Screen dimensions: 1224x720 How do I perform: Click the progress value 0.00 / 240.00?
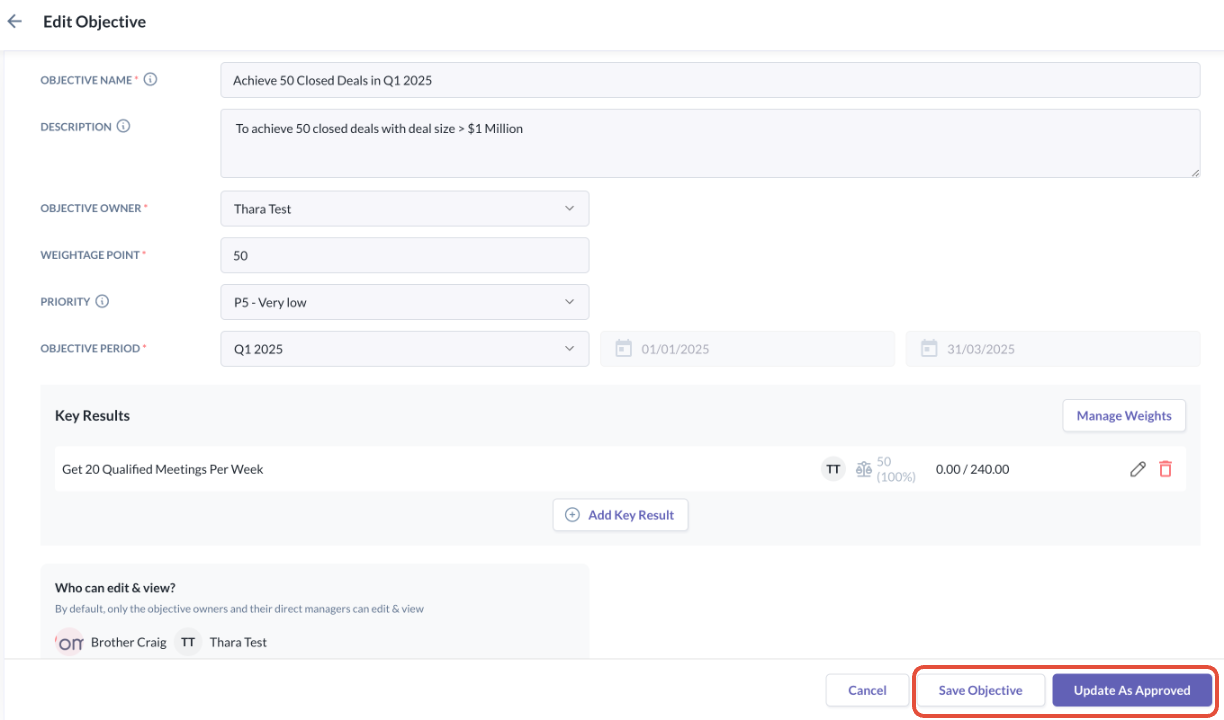[x=972, y=469]
